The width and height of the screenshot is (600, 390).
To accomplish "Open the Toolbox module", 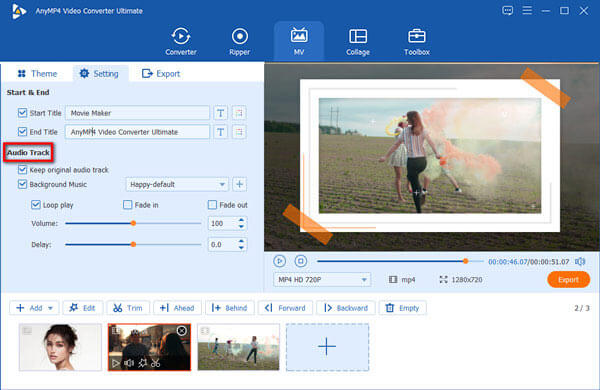I will coord(417,41).
